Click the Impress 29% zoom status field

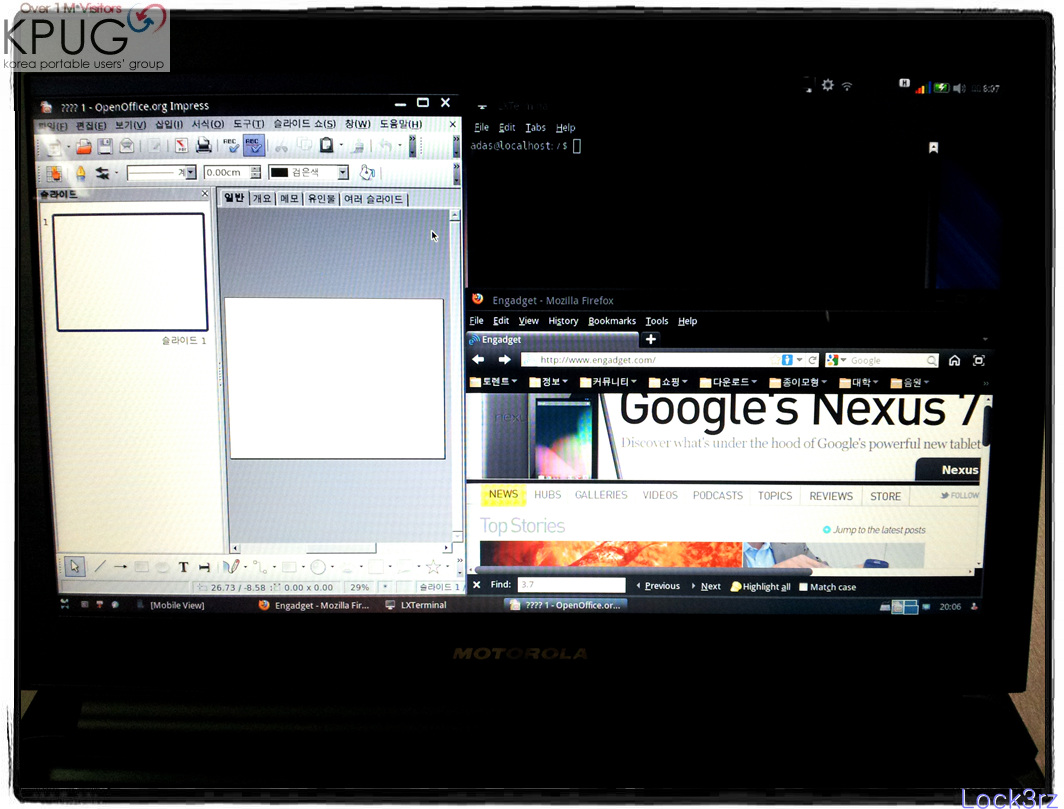click(360, 587)
